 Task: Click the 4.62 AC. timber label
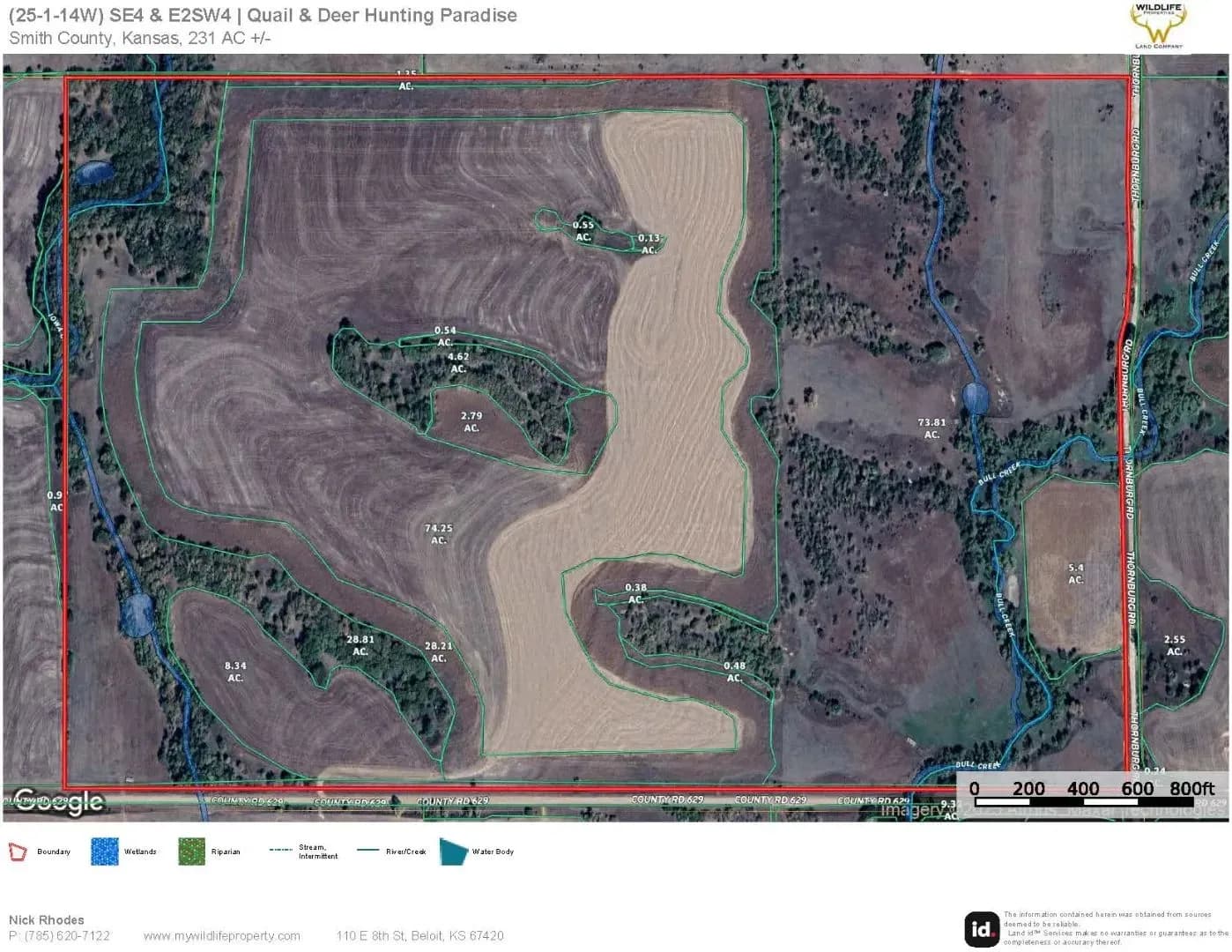point(458,362)
